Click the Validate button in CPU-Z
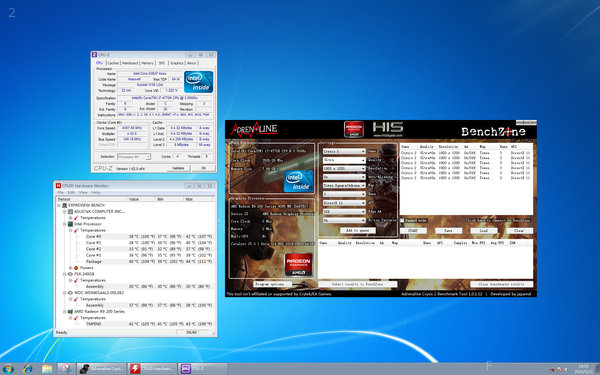 [x=178, y=168]
